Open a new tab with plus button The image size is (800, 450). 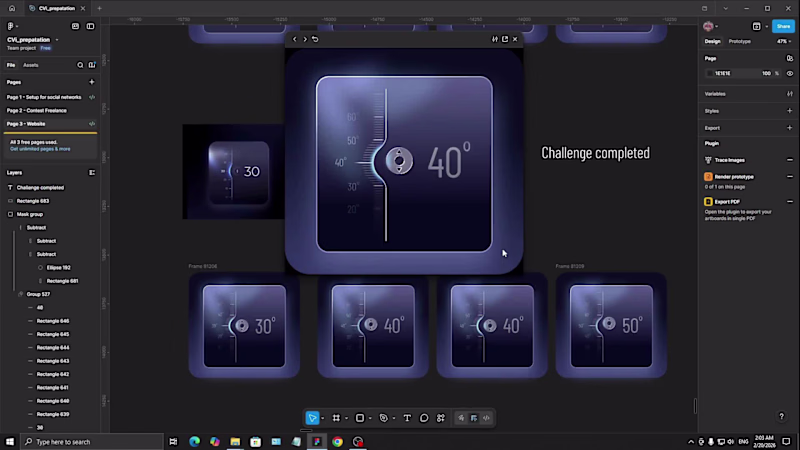tap(99, 9)
